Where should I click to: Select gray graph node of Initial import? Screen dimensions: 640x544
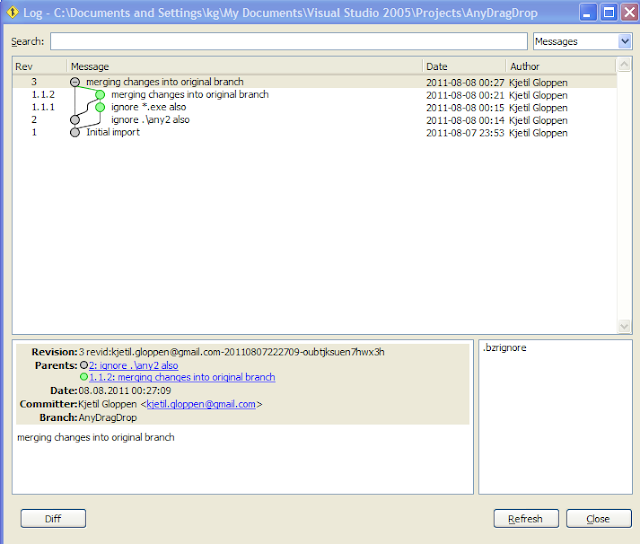pos(75,133)
